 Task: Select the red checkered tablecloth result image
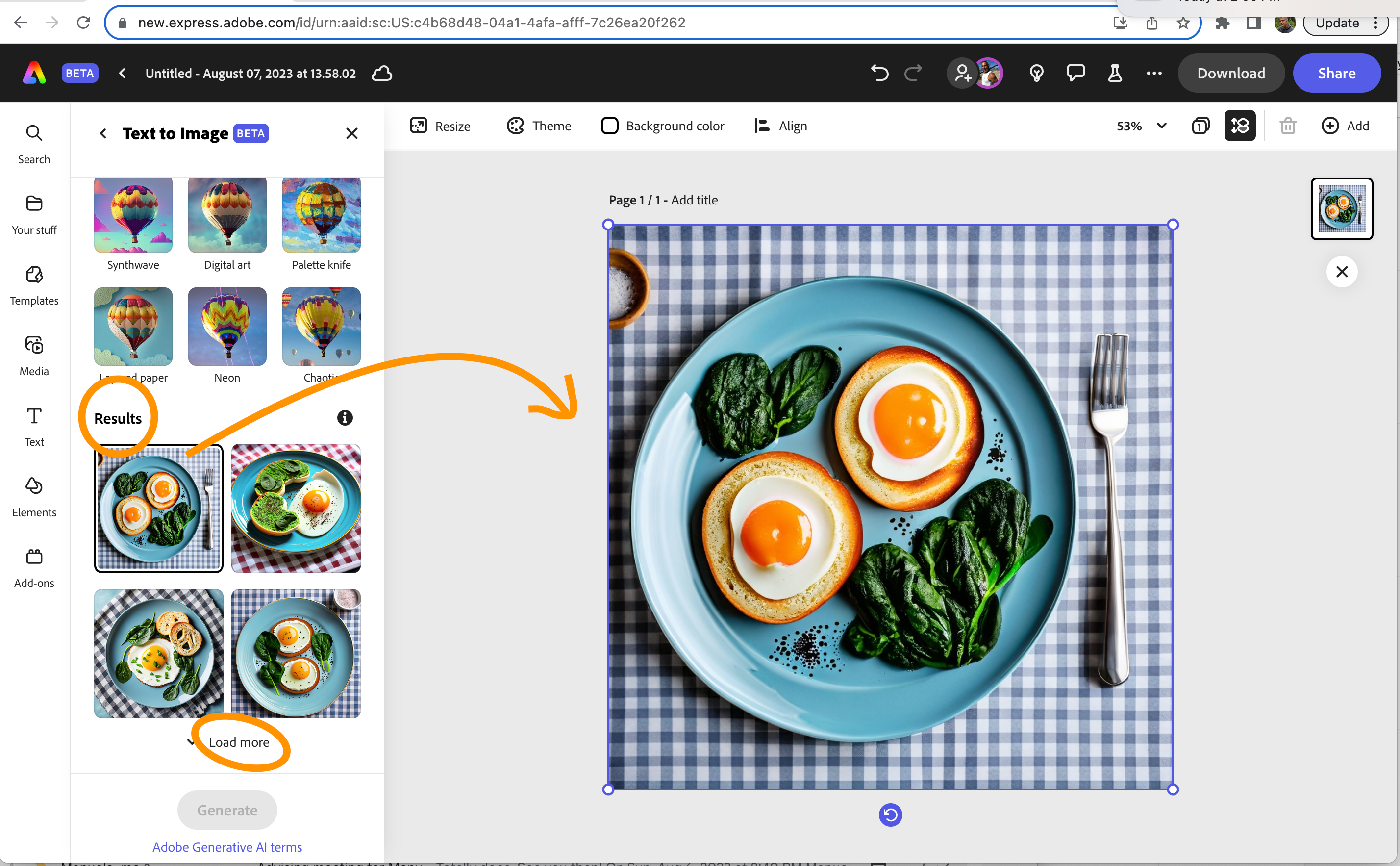(296, 509)
